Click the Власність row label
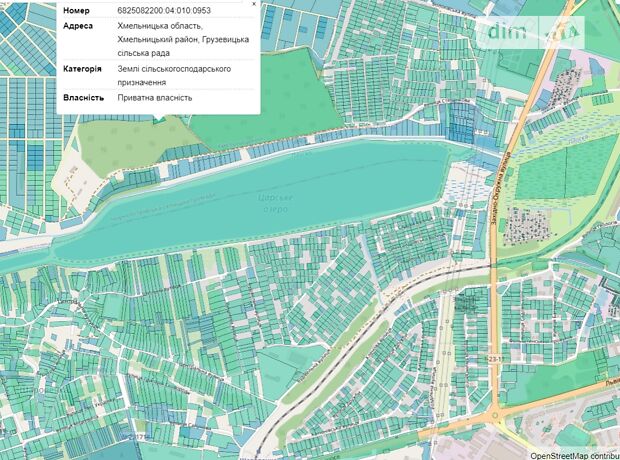The height and width of the screenshot is (460, 620). [x=82, y=97]
